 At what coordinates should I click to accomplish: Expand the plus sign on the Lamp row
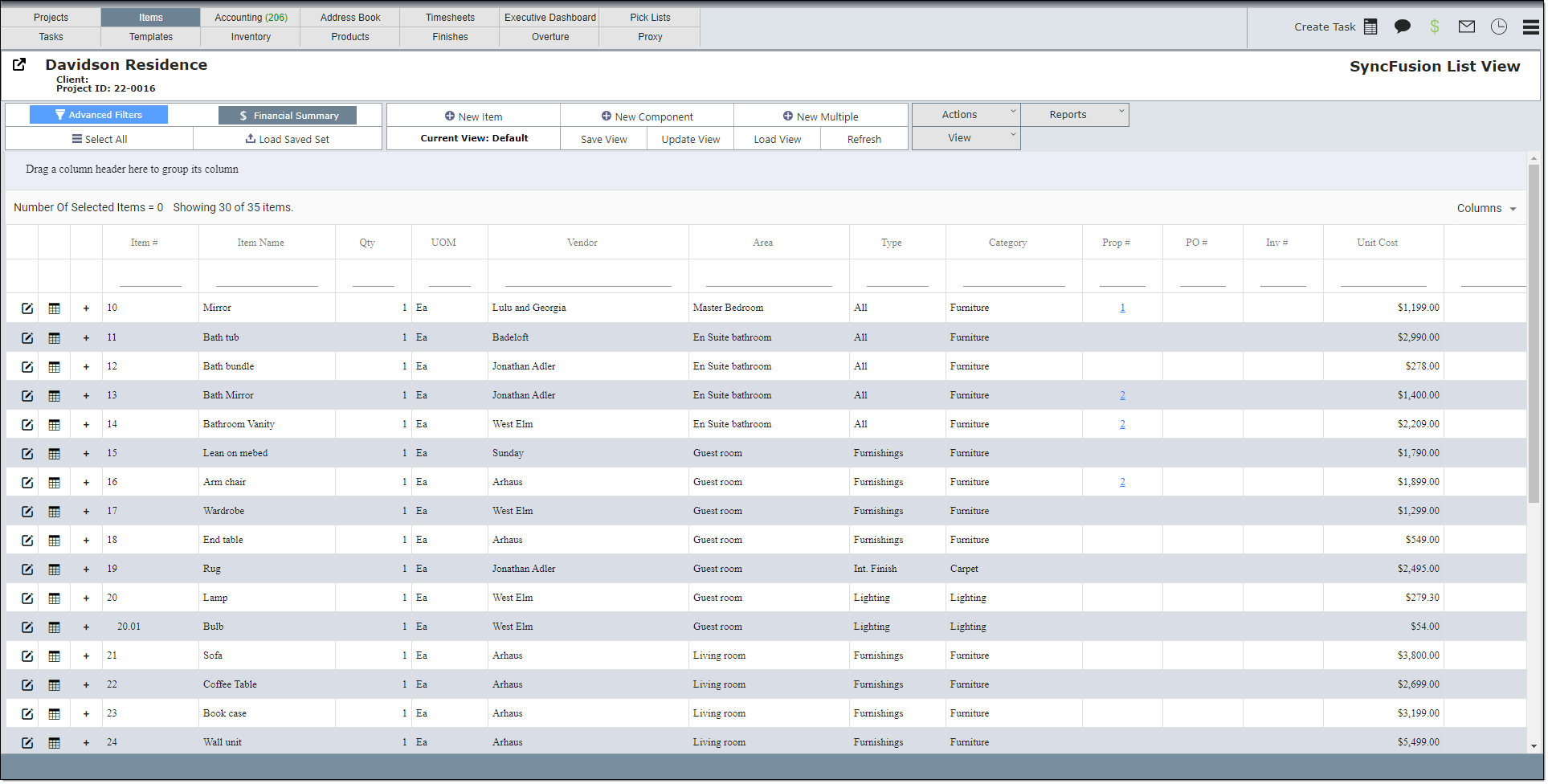86,598
